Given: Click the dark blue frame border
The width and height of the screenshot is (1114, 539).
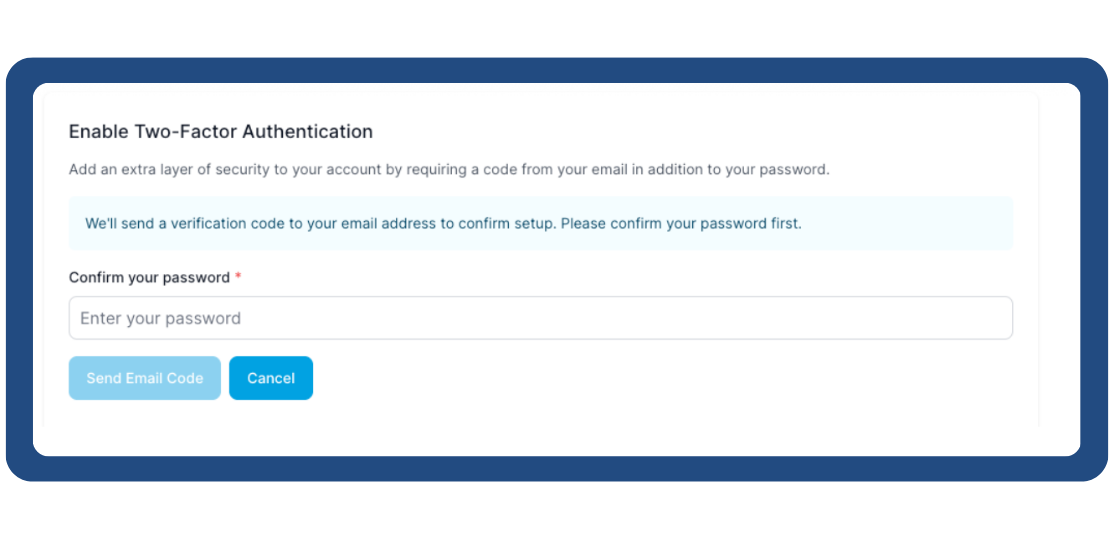Looking at the screenshot, I should pos(19,270).
